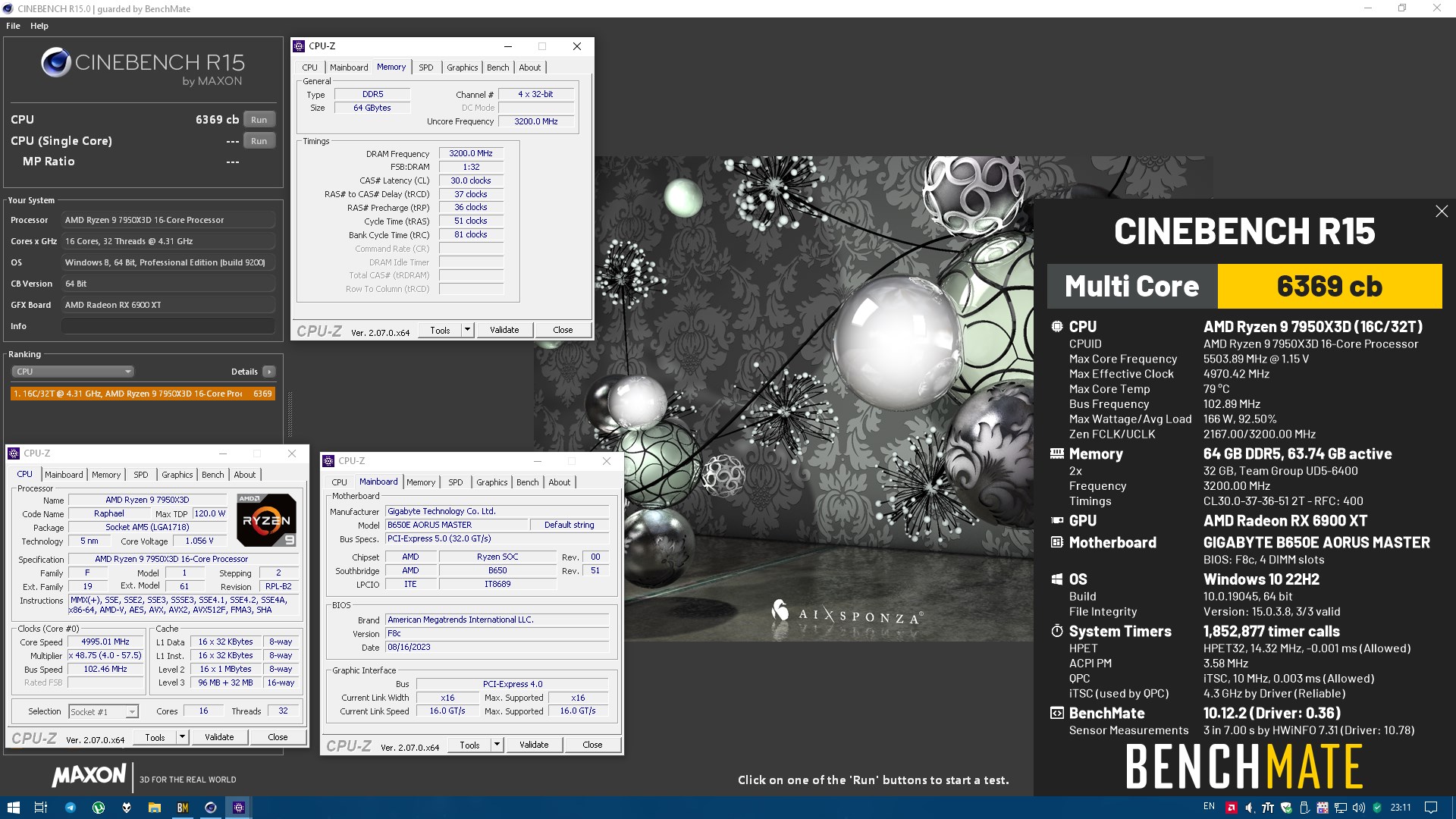The height and width of the screenshot is (819, 1456).
Task: Open CPU tab in Mainboard CPU-Z window
Action: (340, 482)
